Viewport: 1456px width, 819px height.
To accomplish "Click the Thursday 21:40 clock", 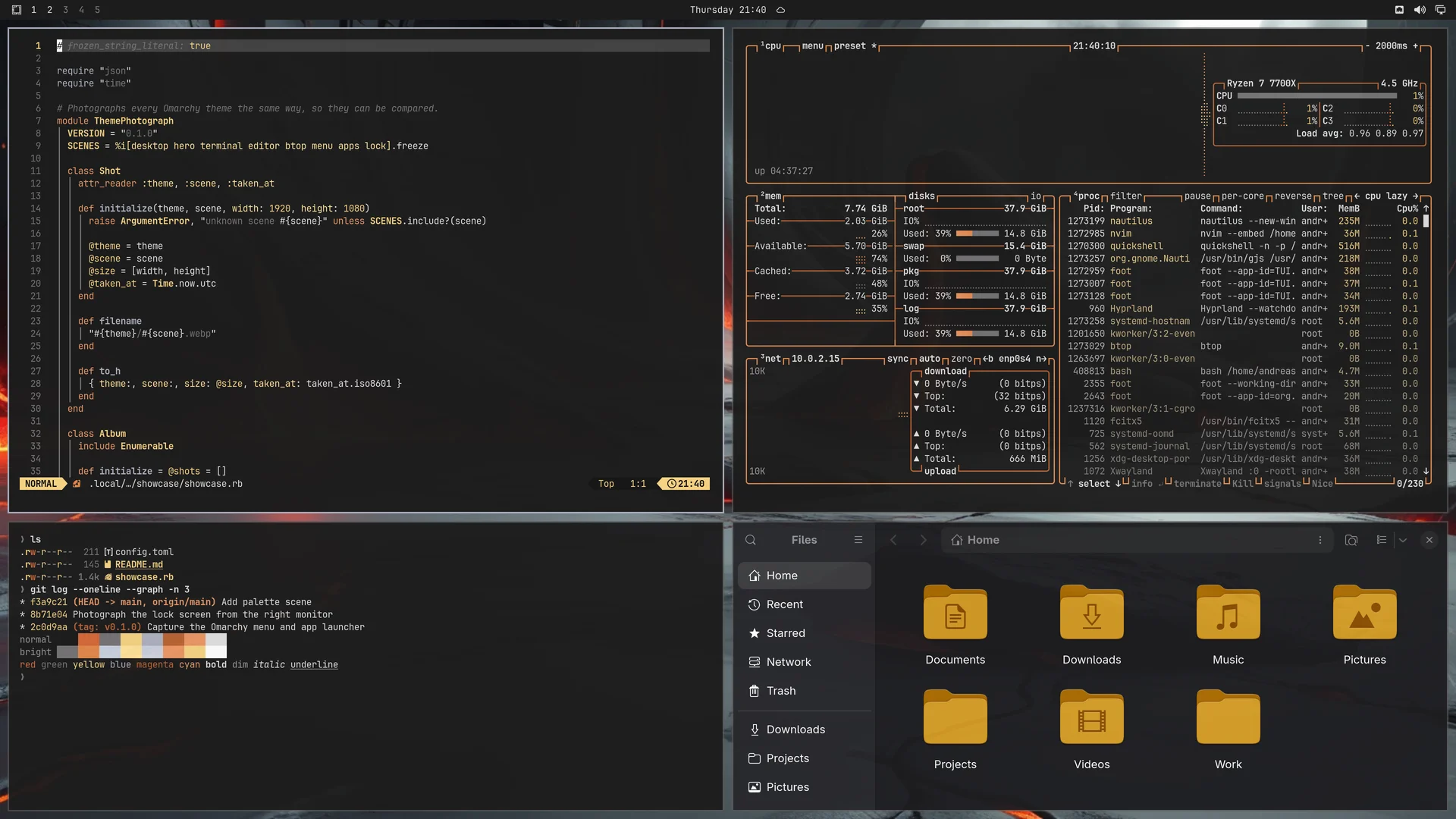I will [728, 10].
